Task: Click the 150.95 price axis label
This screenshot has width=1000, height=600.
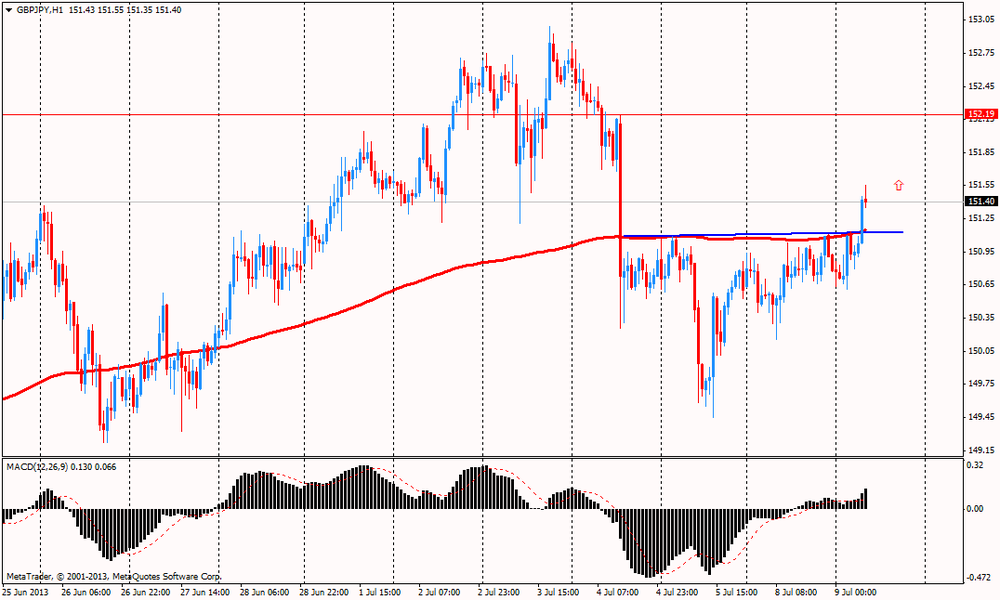Action: click(982, 251)
